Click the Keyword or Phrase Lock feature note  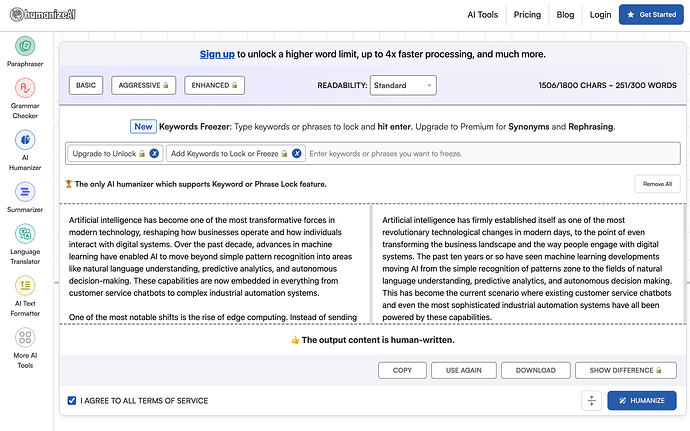(201, 184)
